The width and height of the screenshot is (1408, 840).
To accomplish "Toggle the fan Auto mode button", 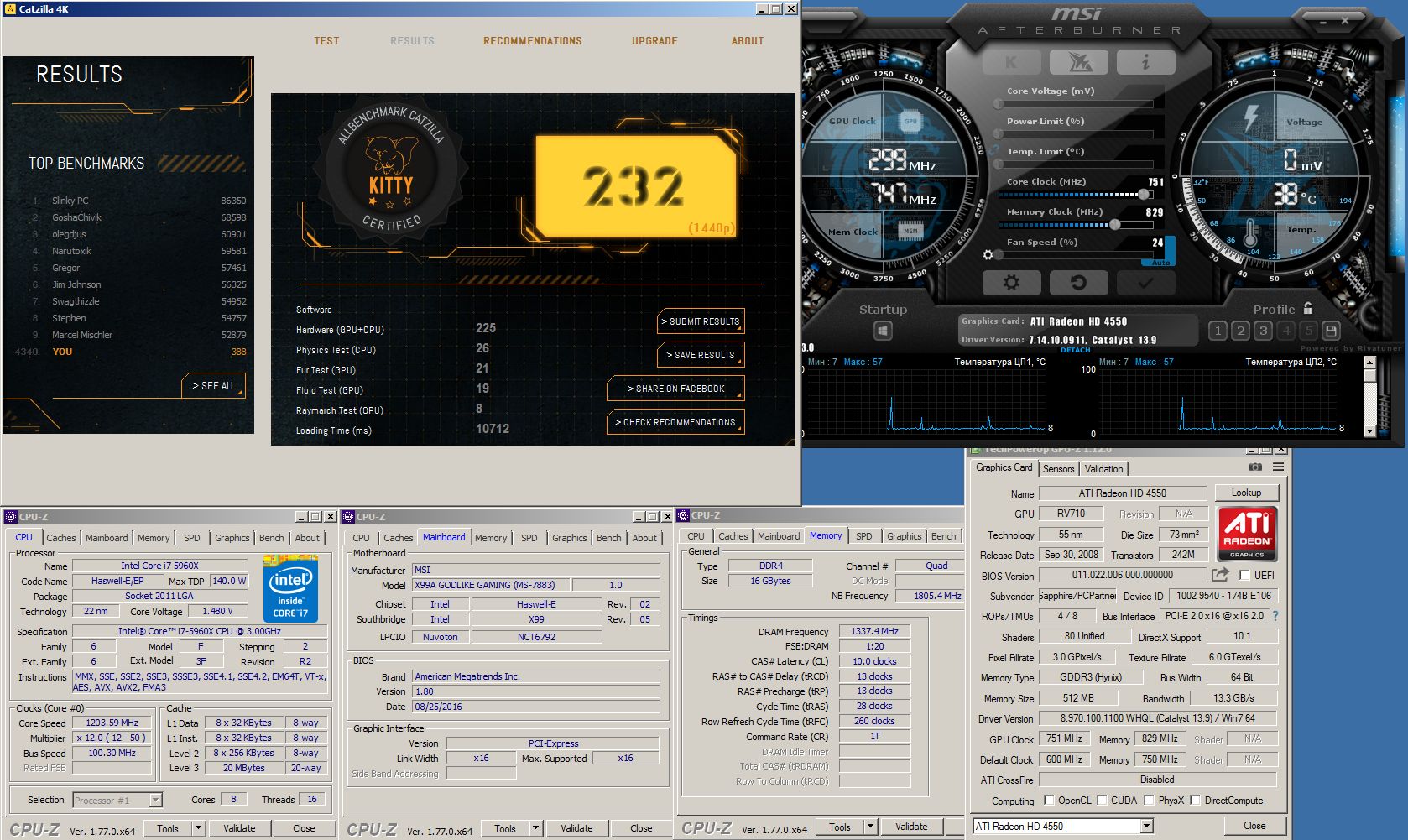I will click(x=1161, y=263).
